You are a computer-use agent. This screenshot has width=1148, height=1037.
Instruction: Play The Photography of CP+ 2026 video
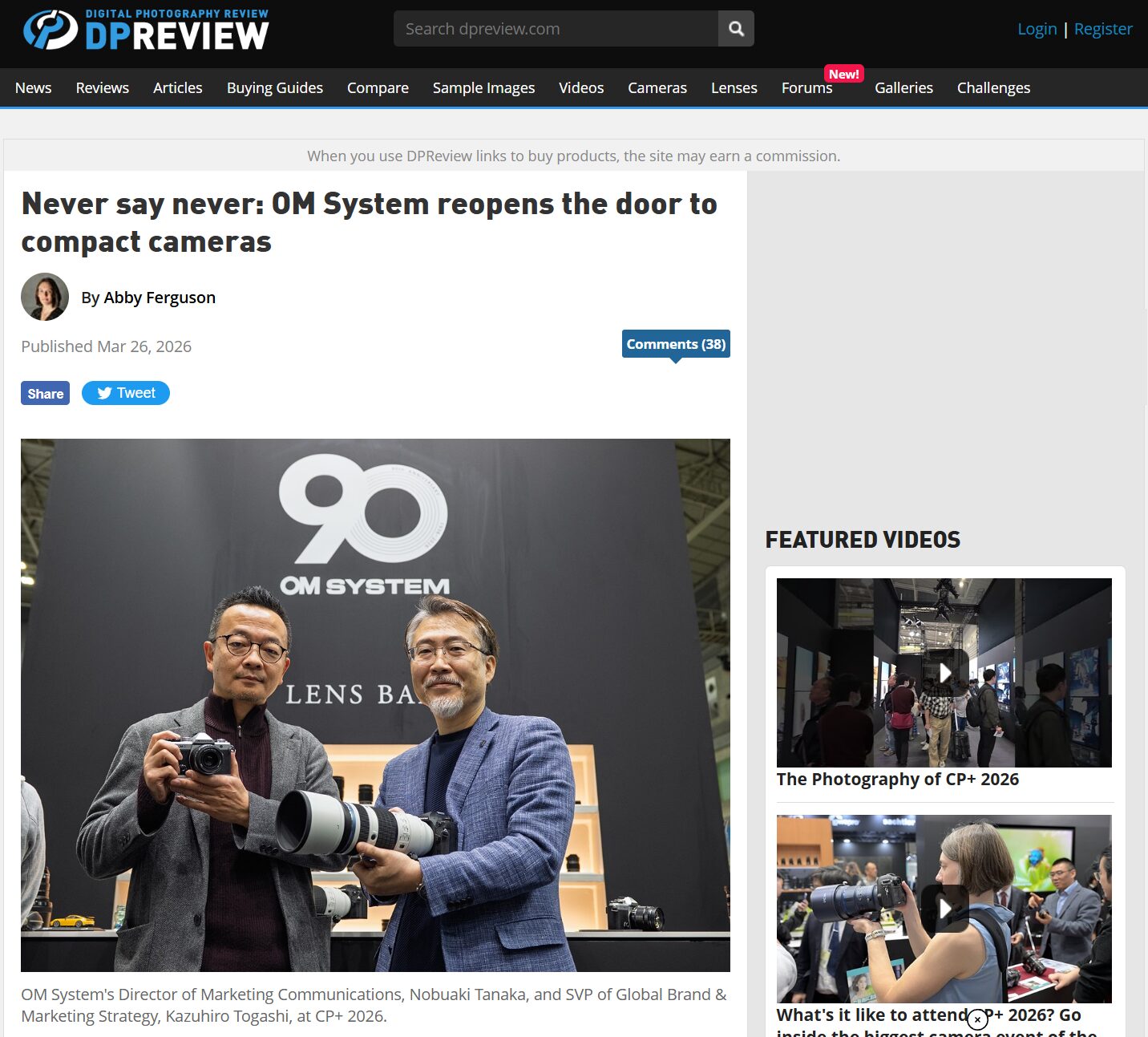click(944, 672)
